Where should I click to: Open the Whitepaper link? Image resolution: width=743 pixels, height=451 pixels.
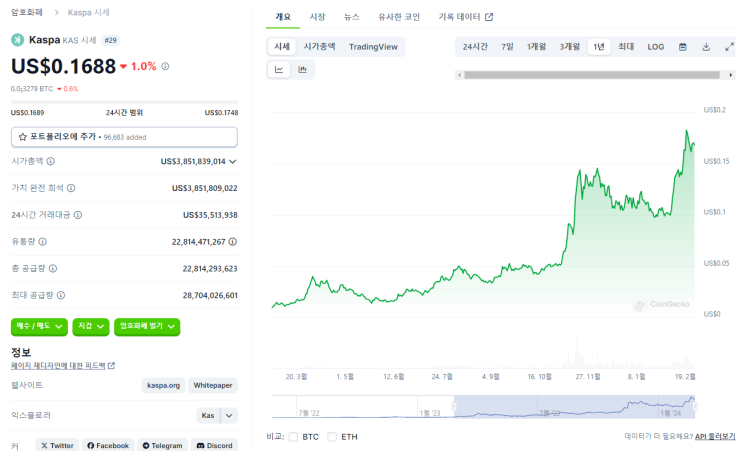(x=213, y=385)
